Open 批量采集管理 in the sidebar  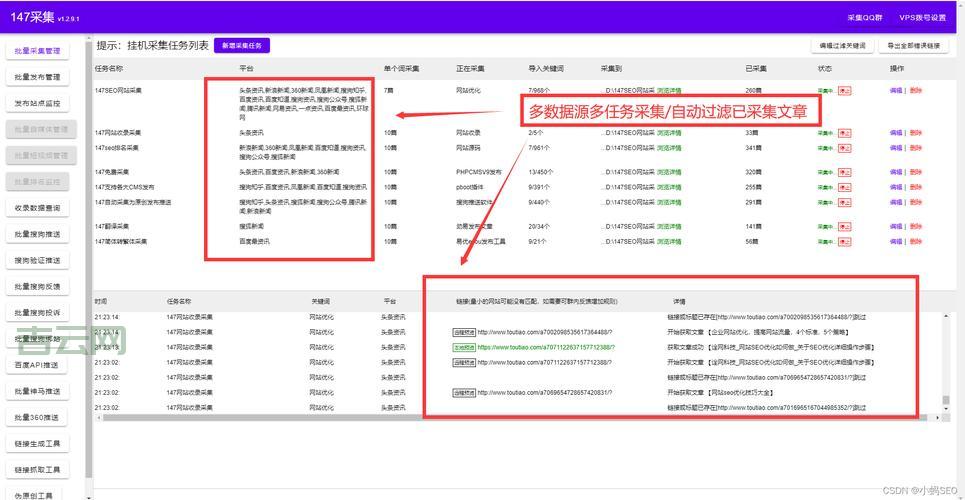pyautogui.click(x=38, y=51)
